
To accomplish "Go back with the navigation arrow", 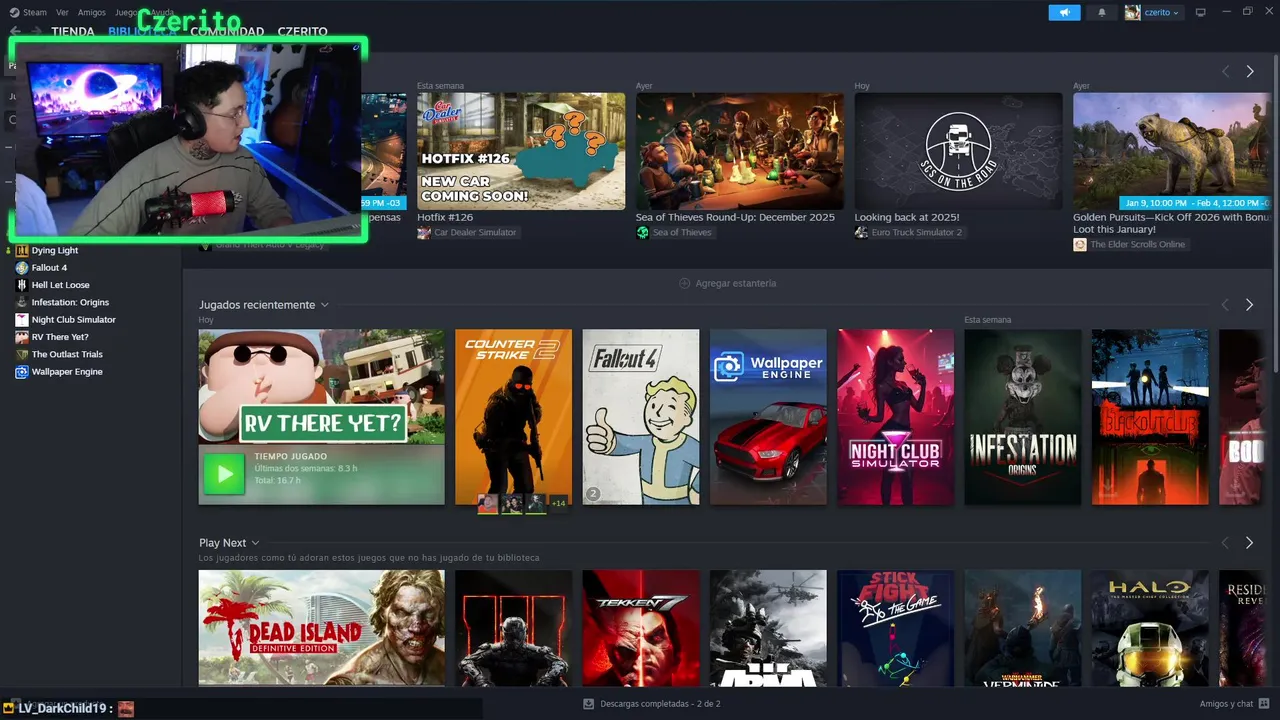I will (15, 32).
